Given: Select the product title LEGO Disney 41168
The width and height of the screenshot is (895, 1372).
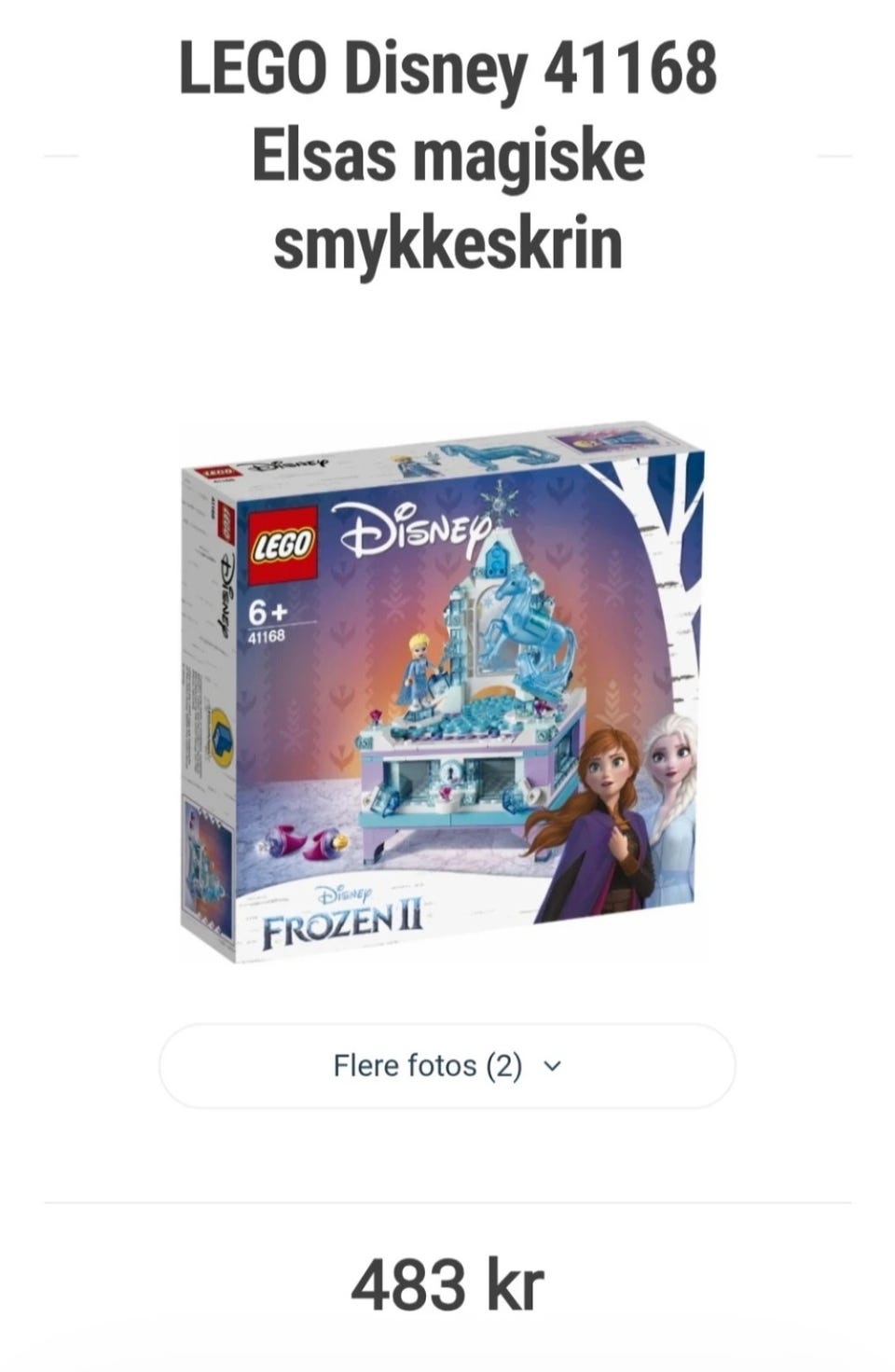Looking at the screenshot, I should 447,70.
